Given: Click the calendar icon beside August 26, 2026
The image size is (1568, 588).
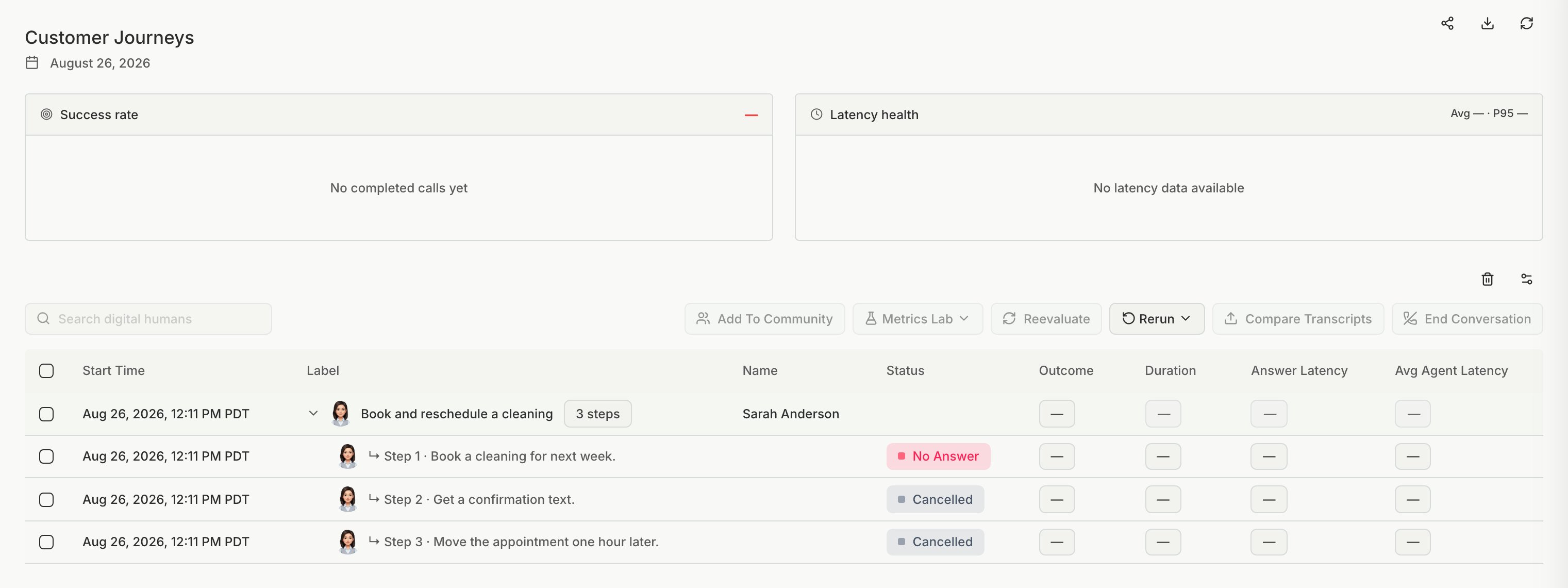Looking at the screenshot, I should tap(32, 63).
